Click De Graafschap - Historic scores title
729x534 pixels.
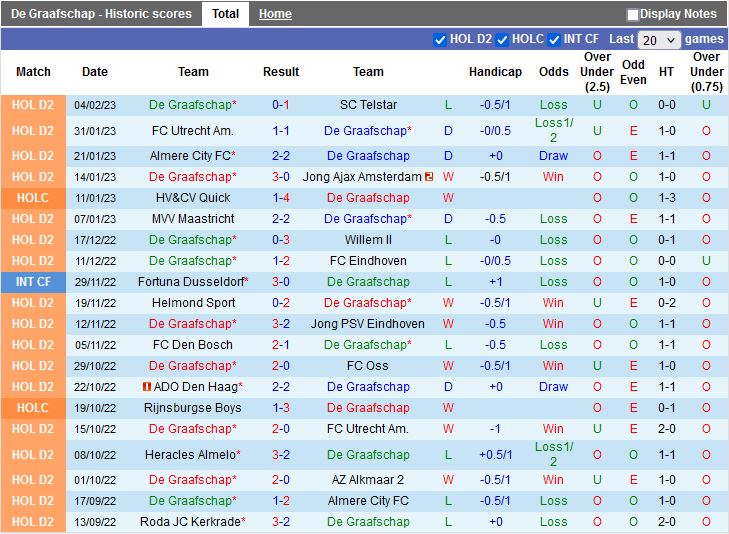pos(101,13)
